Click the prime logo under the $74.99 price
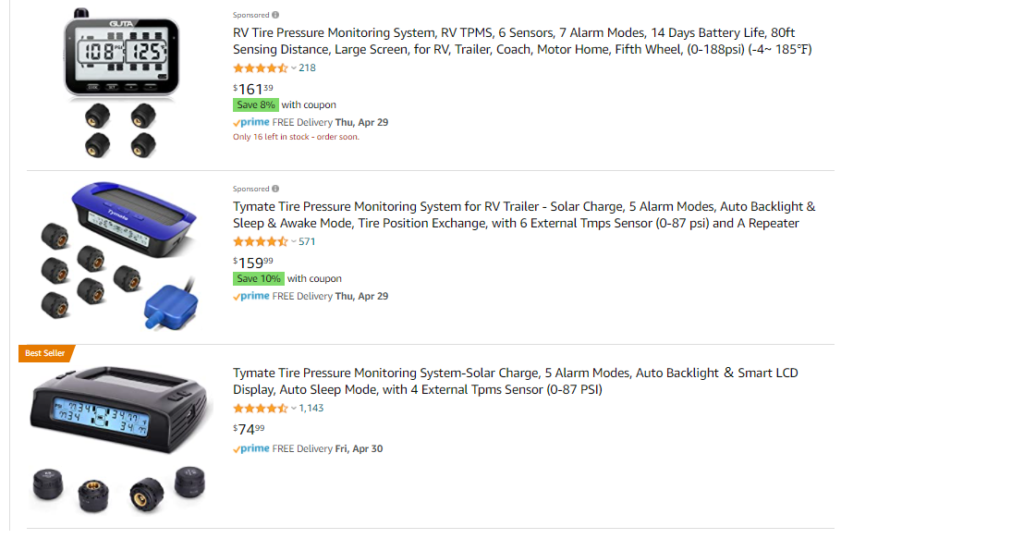Viewport: 1024px width, 551px height. point(251,449)
